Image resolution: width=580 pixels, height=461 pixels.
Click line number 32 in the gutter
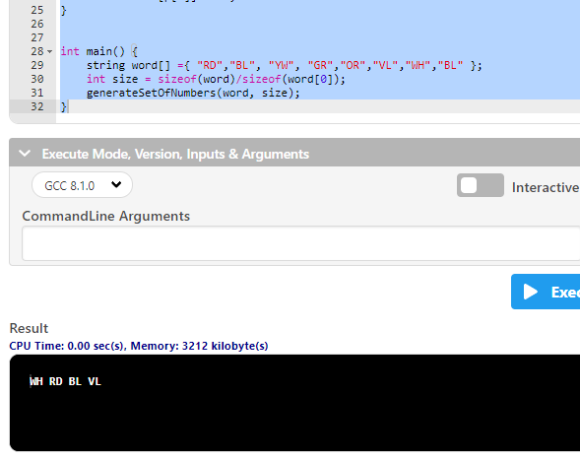pos(37,107)
